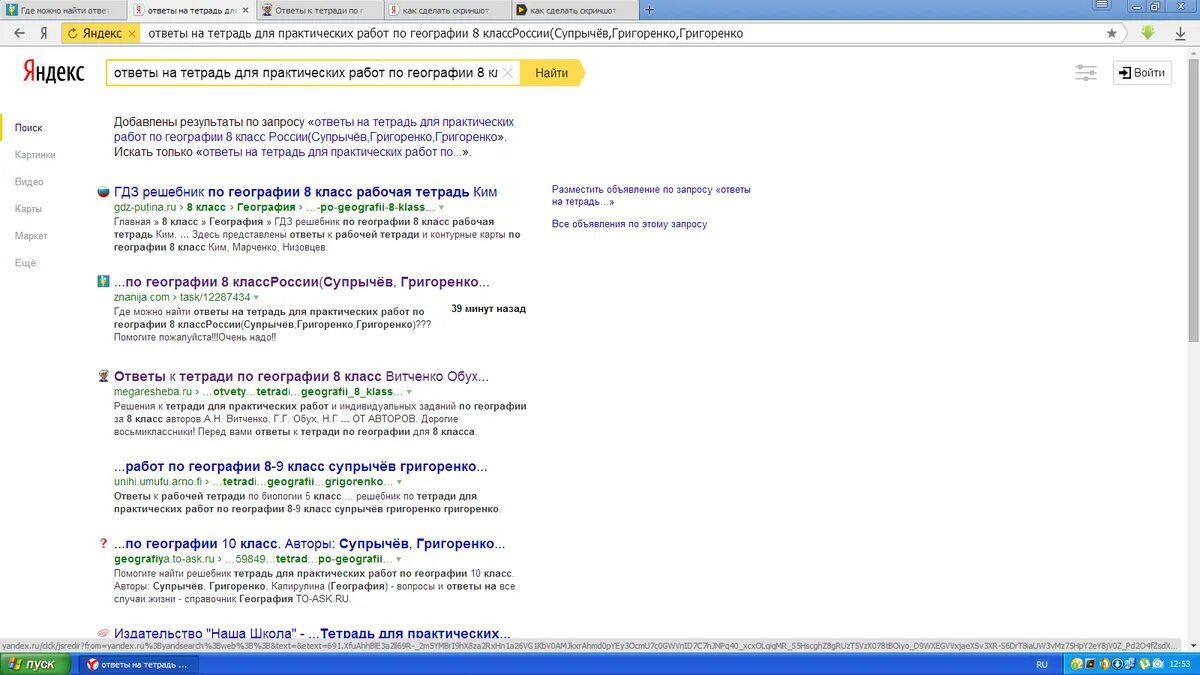
Task: Open first 'как сделать скриншот' tab
Action: pyautogui.click(x=446, y=10)
